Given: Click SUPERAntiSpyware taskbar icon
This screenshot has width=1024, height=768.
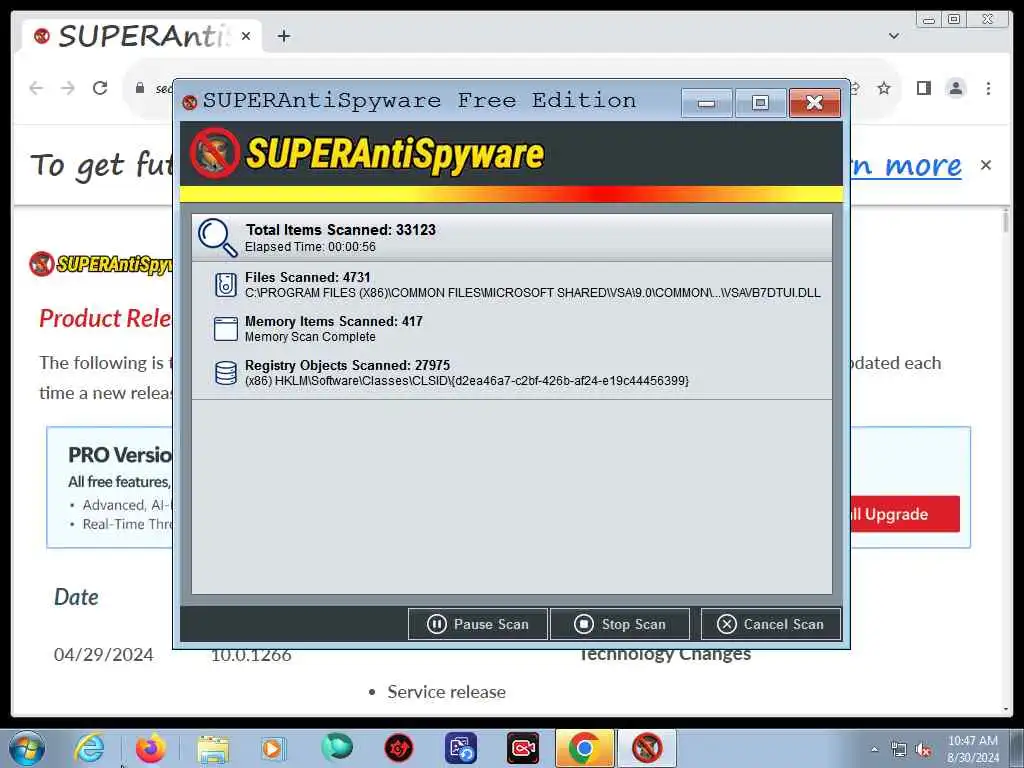Looking at the screenshot, I should (x=647, y=748).
